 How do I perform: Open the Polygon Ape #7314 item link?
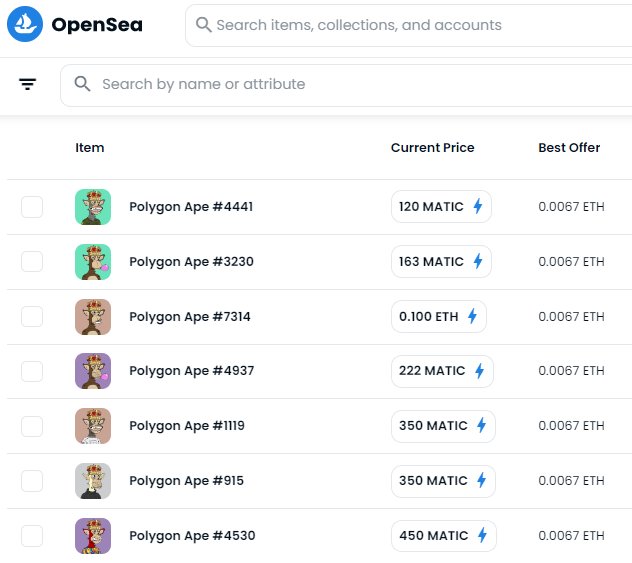(190, 317)
